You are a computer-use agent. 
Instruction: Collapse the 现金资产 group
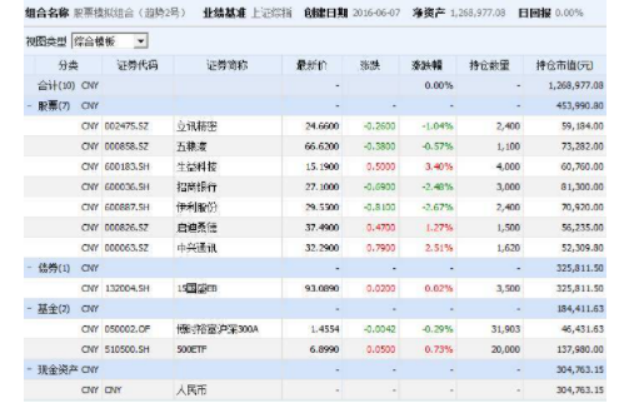[x=30, y=369]
